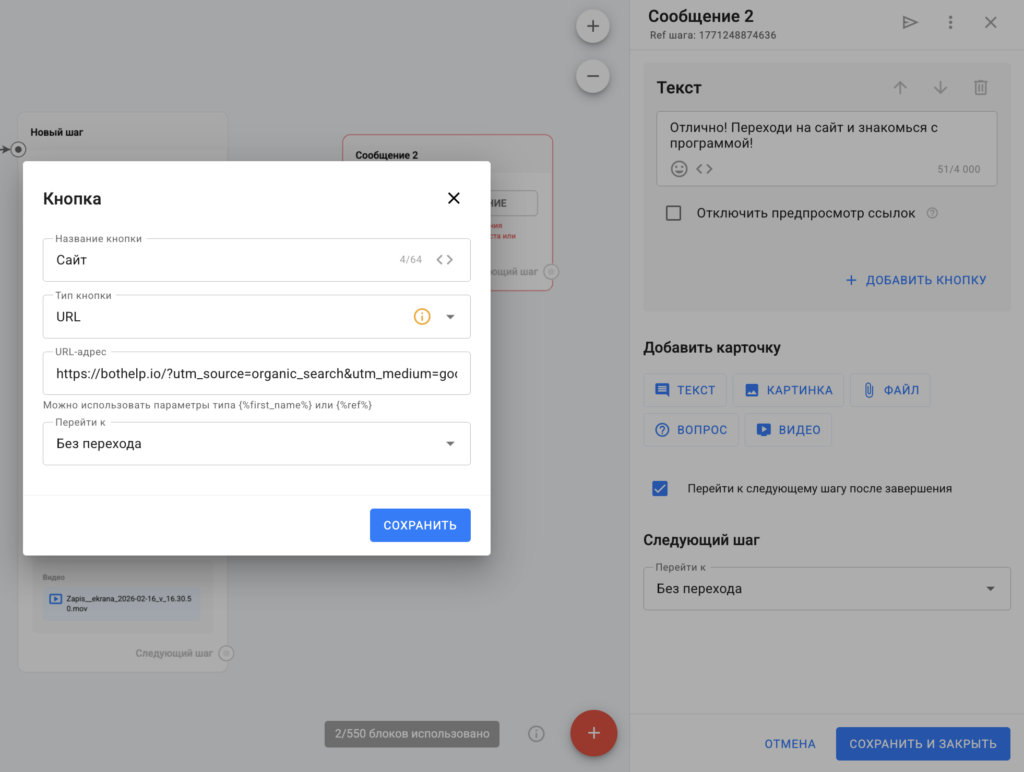Click the orange info icon in Тип кнопки

click(422, 316)
